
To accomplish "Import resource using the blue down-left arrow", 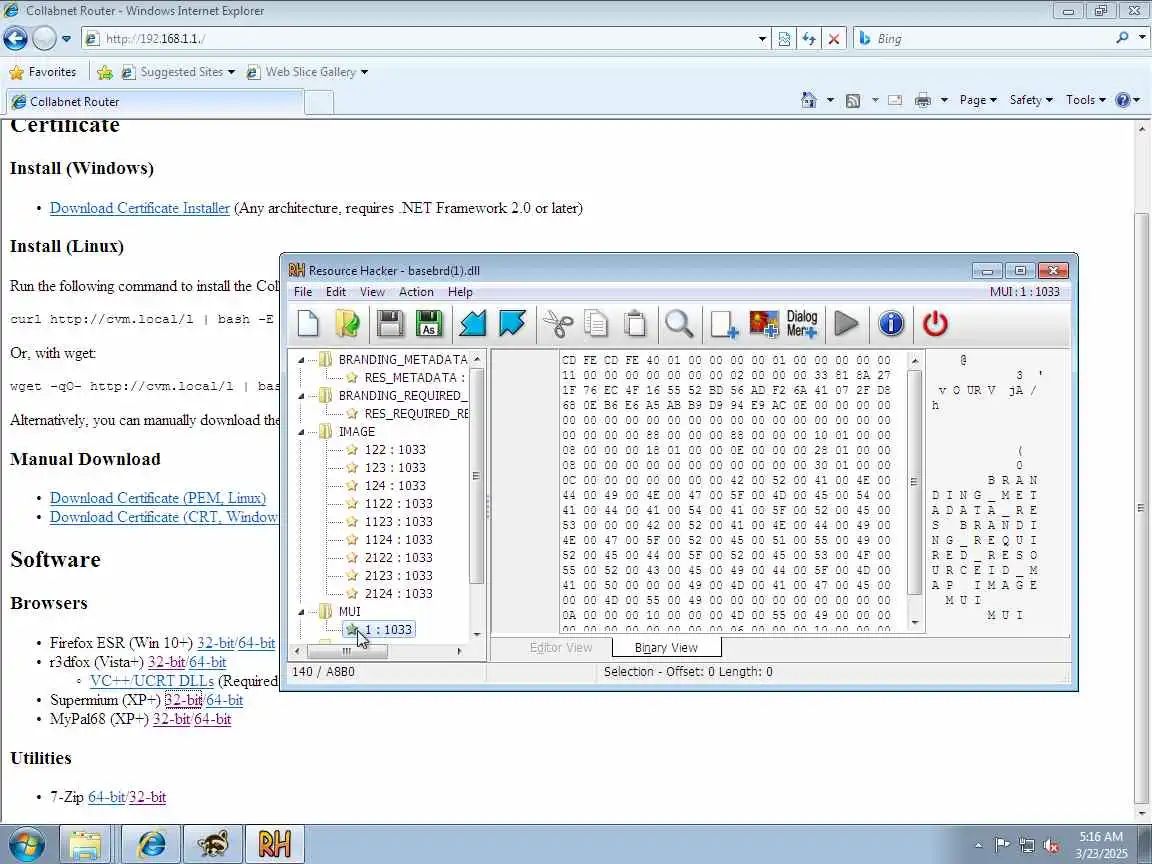I will pyautogui.click(x=472, y=323).
